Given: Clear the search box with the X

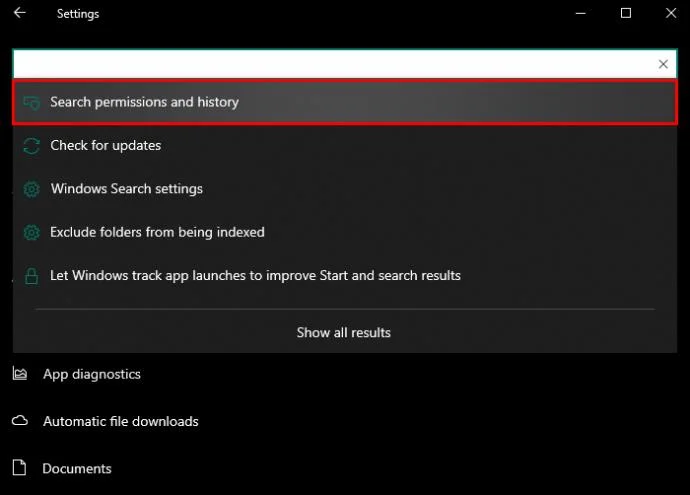Looking at the screenshot, I should (x=663, y=64).
